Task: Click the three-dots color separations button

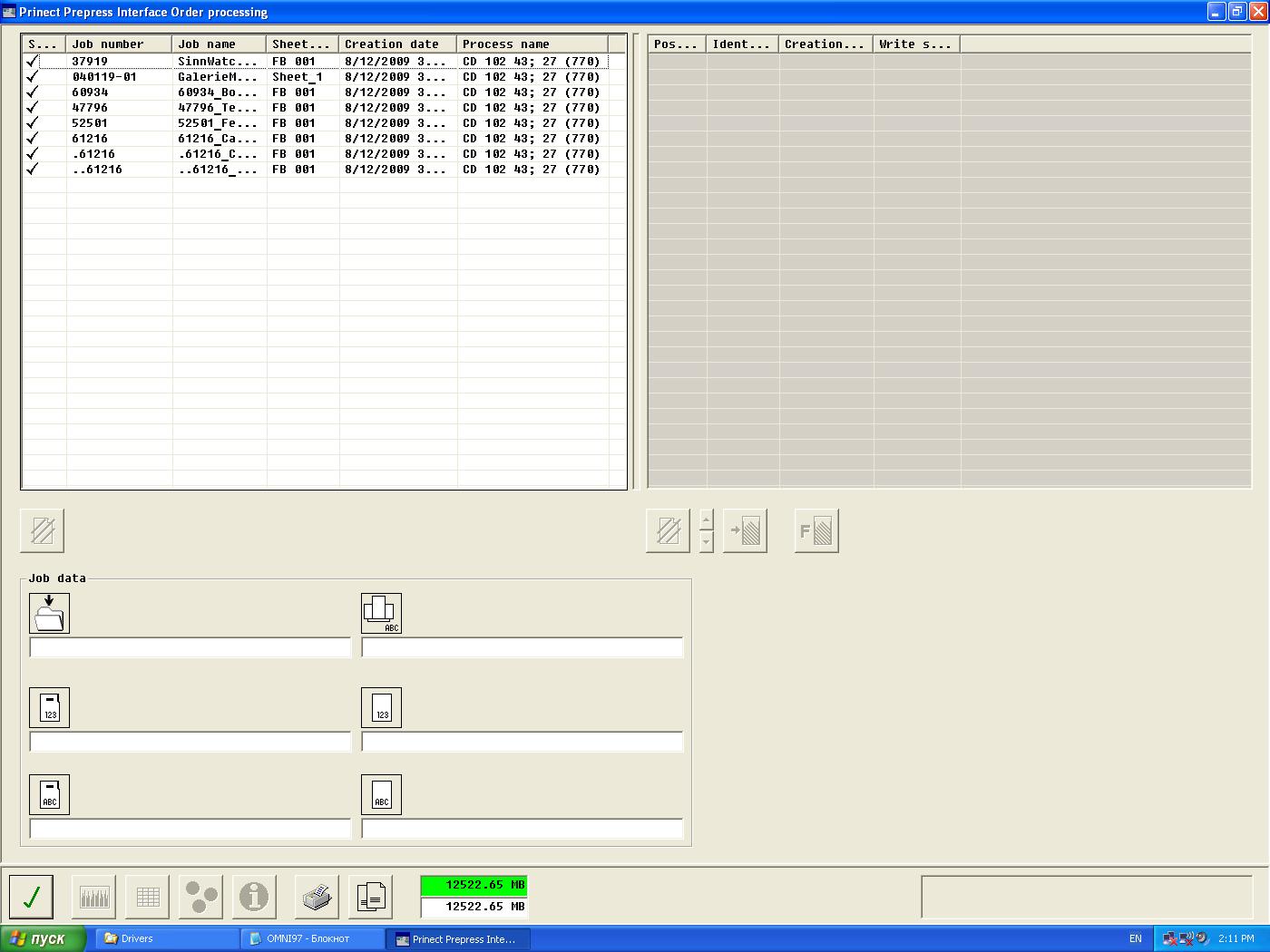Action: coord(201,897)
